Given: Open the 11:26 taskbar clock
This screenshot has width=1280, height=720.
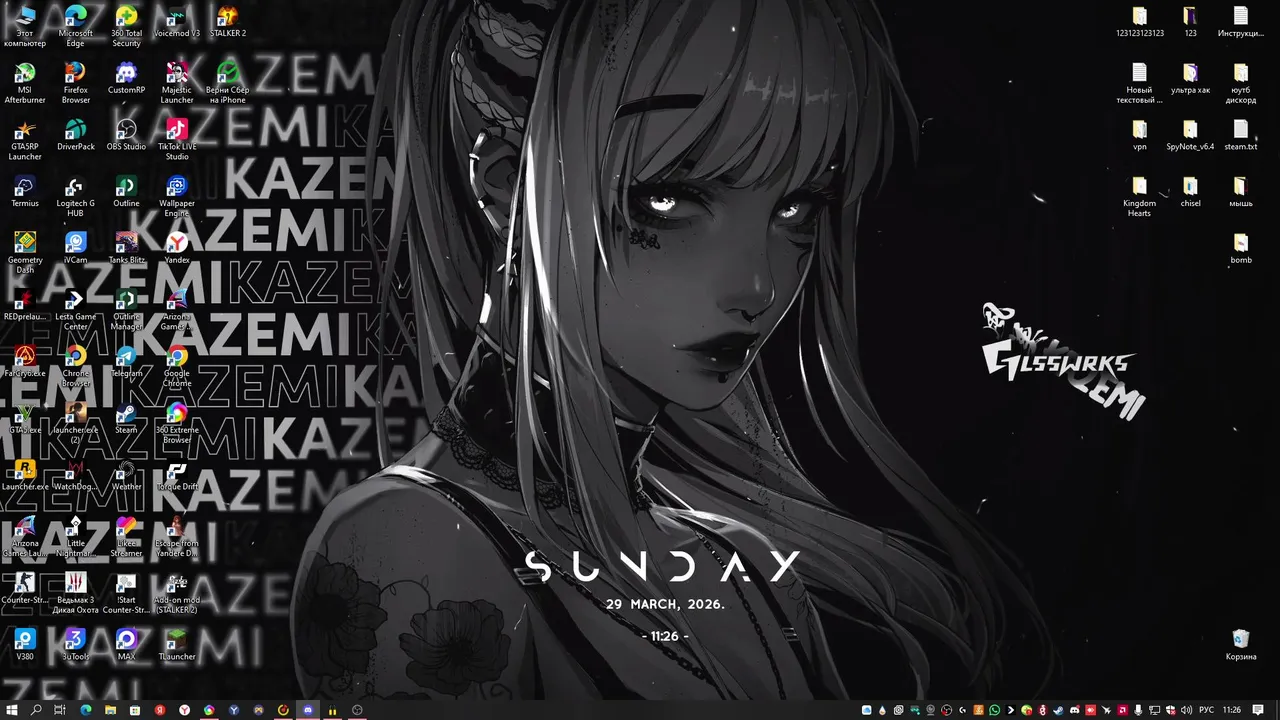Looking at the screenshot, I should [x=1232, y=710].
